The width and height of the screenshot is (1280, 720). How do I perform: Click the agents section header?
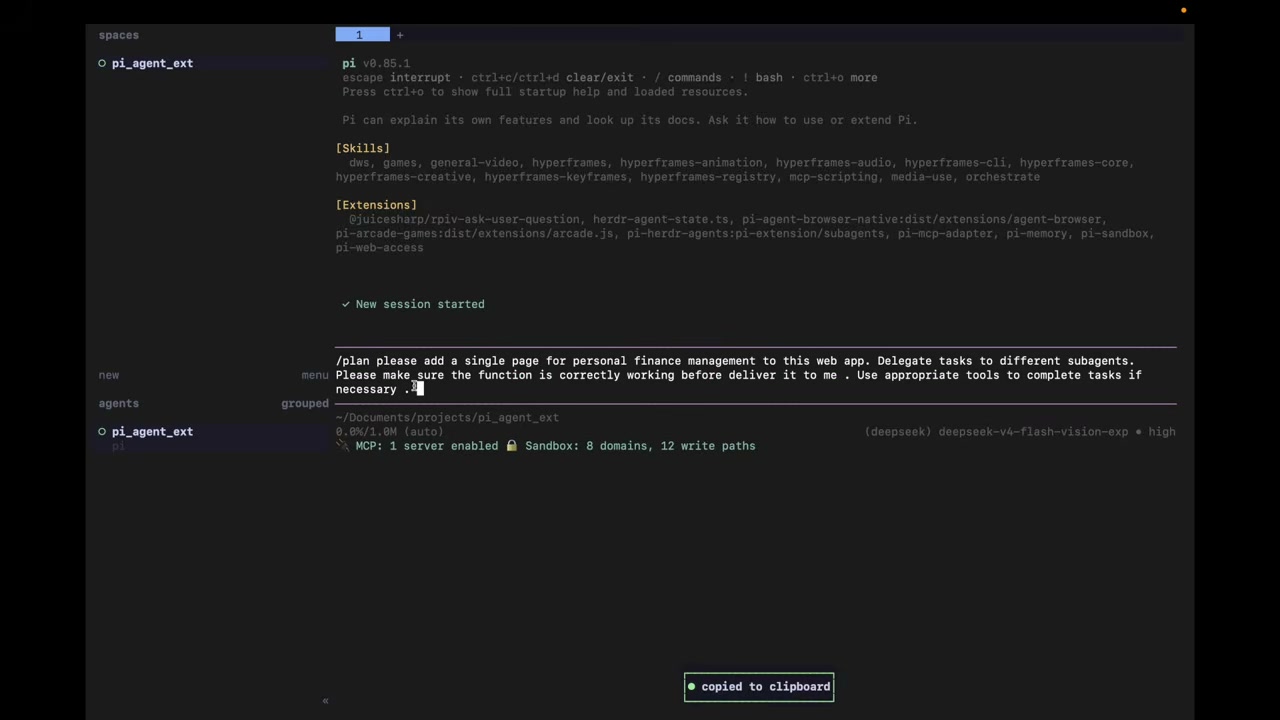point(119,404)
